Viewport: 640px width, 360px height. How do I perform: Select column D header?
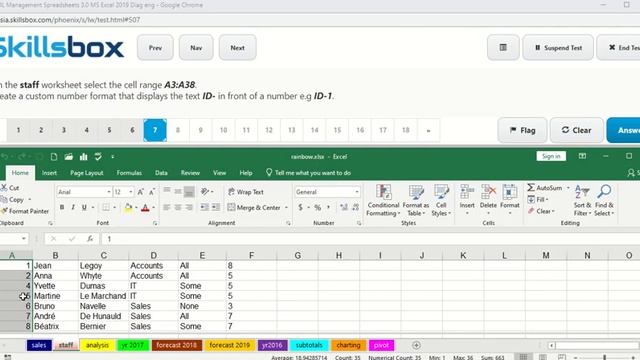click(x=153, y=256)
